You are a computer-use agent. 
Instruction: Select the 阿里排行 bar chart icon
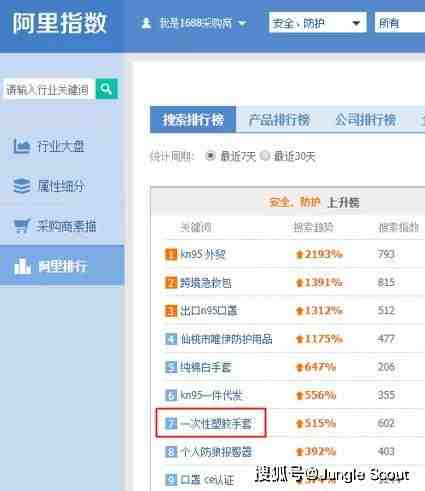22,266
